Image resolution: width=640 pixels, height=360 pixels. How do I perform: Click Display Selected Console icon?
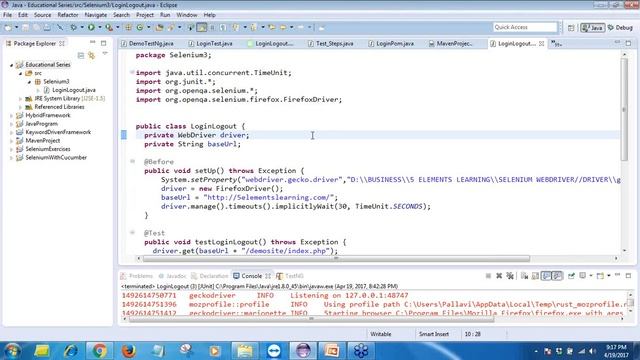point(583,276)
